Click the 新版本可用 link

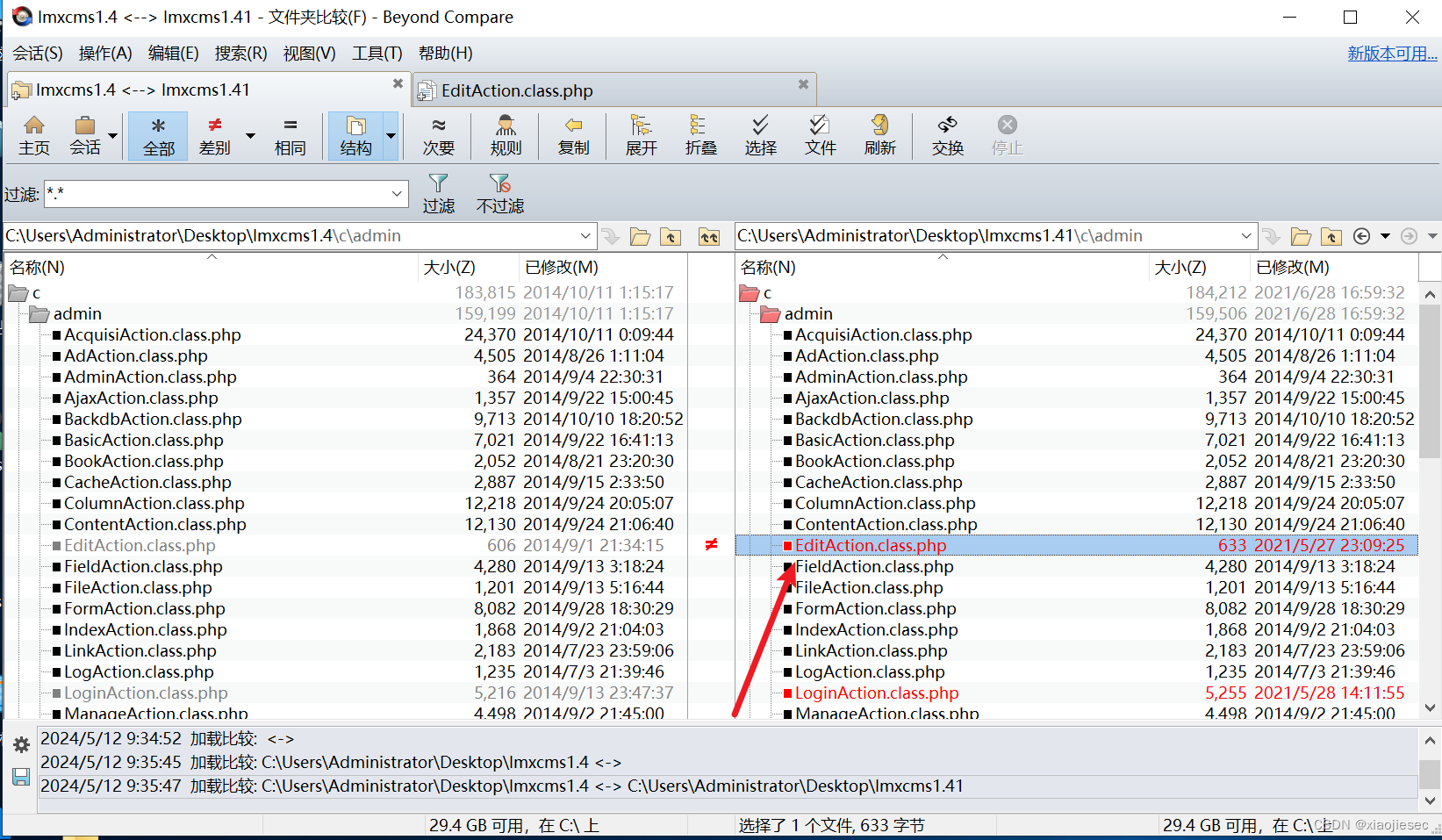(1391, 53)
